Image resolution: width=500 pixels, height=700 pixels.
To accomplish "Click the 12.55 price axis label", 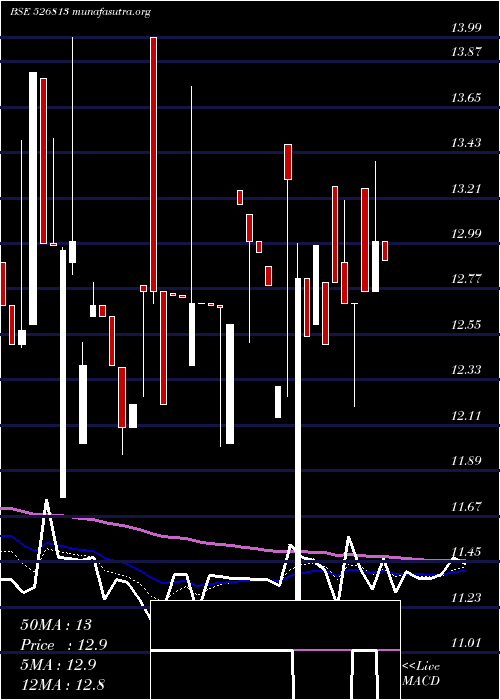I will [x=466, y=325].
